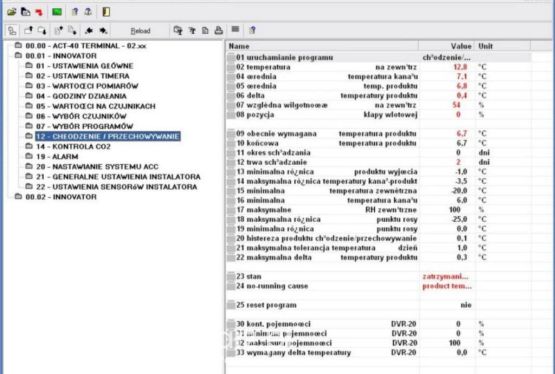
Task: Click the grey list-lines icon on the second toolbar
Action: [235, 29]
